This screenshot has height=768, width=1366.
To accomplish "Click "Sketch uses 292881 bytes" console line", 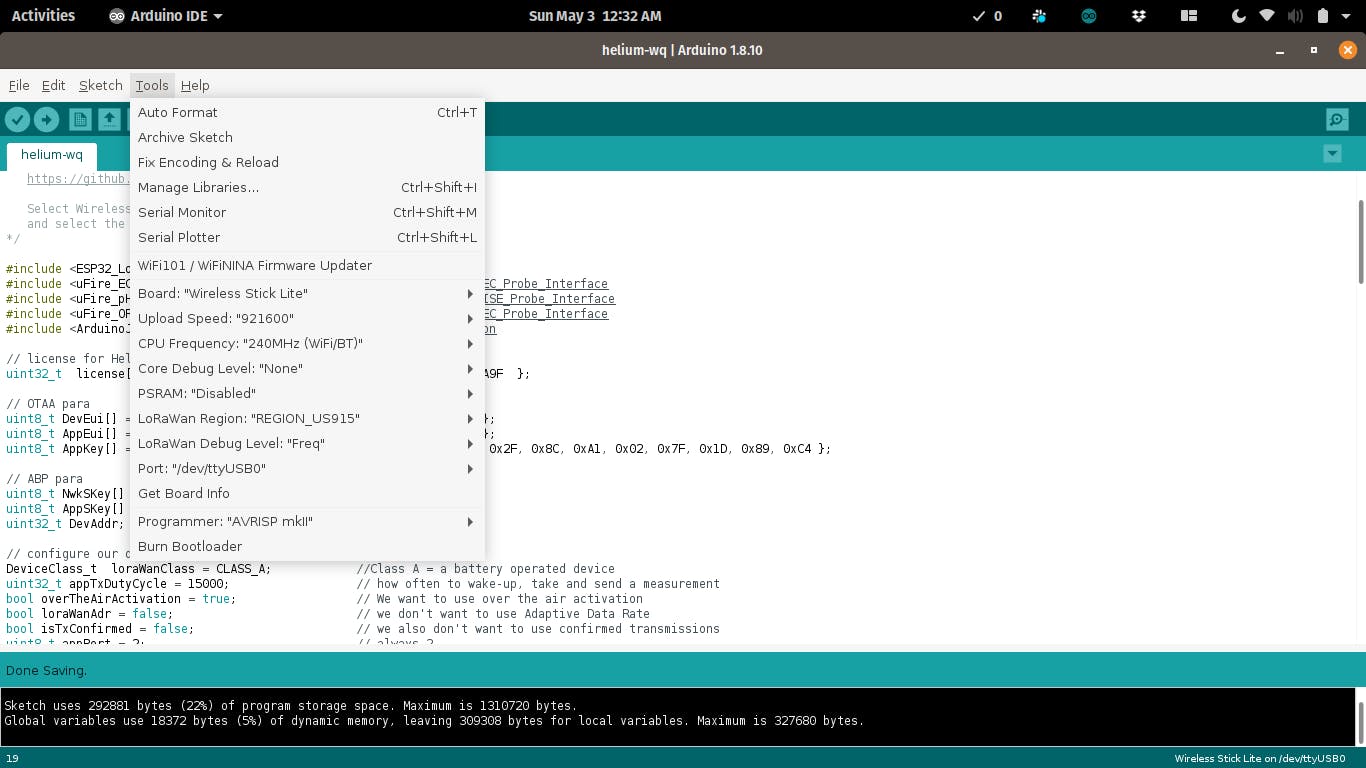I will tap(291, 705).
